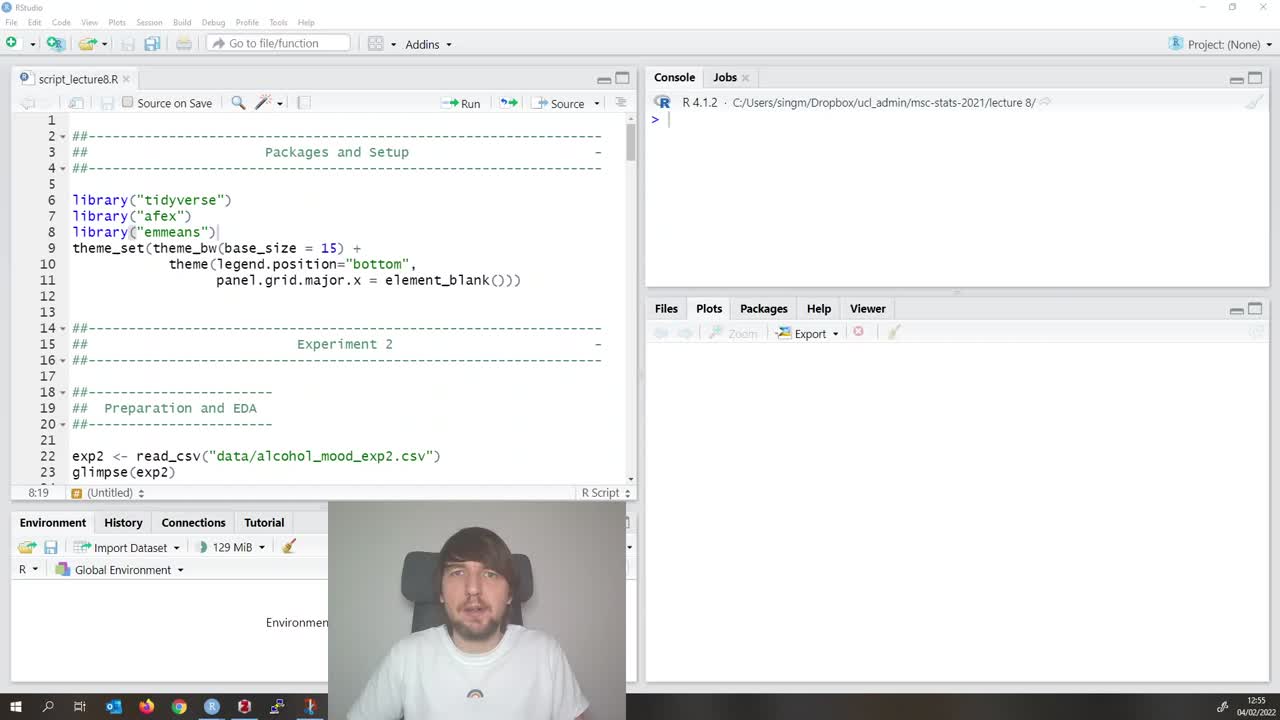Open the Addins dropdown menu
Image resolution: width=1280 pixels, height=720 pixels.
422,44
